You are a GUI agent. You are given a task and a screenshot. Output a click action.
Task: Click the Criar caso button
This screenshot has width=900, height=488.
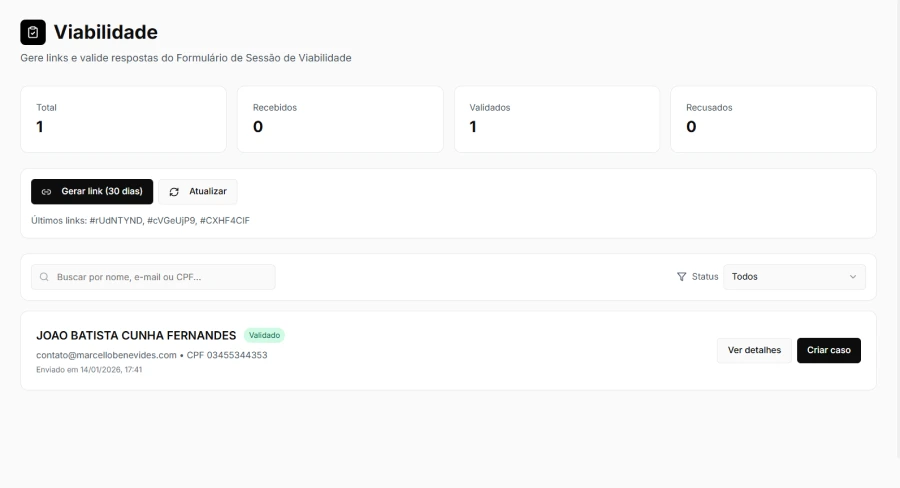click(x=828, y=350)
